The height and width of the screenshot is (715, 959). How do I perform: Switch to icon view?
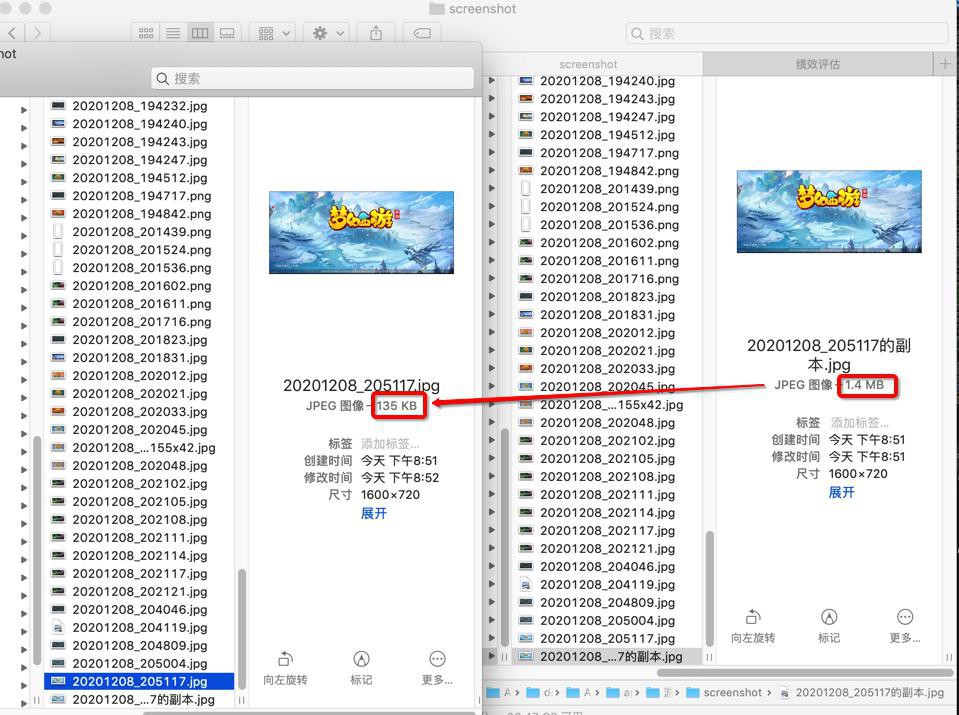point(146,33)
